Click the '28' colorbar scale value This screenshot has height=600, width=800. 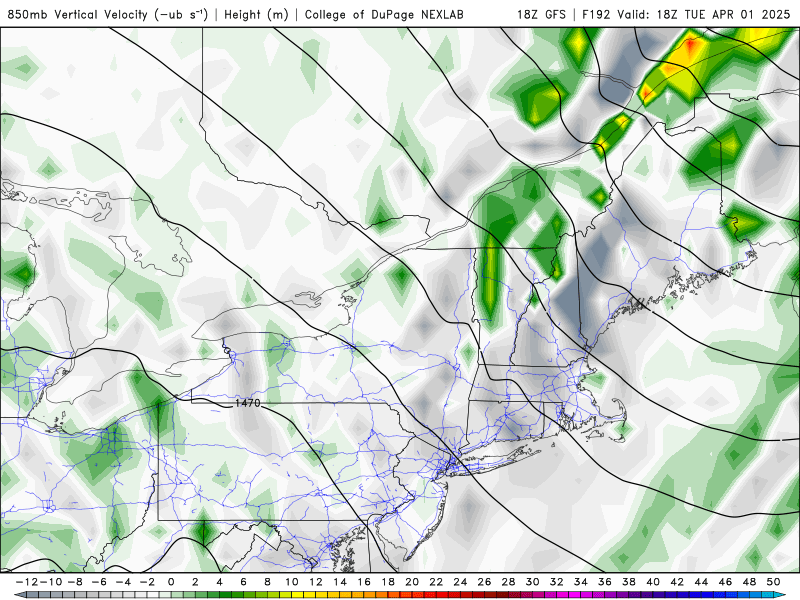(x=508, y=582)
